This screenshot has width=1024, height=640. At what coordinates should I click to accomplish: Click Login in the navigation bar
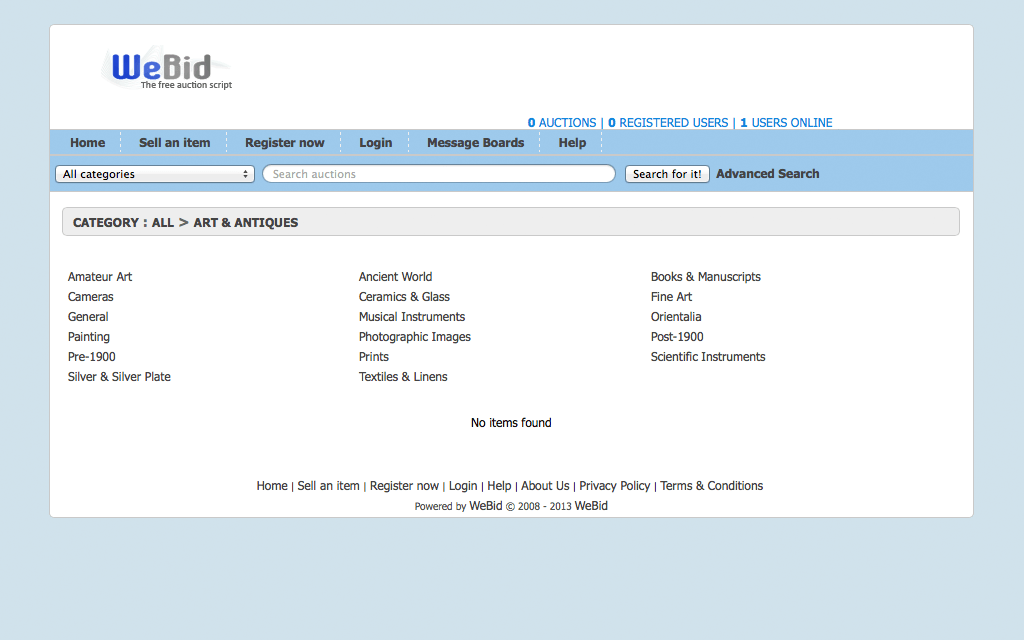pyautogui.click(x=375, y=143)
